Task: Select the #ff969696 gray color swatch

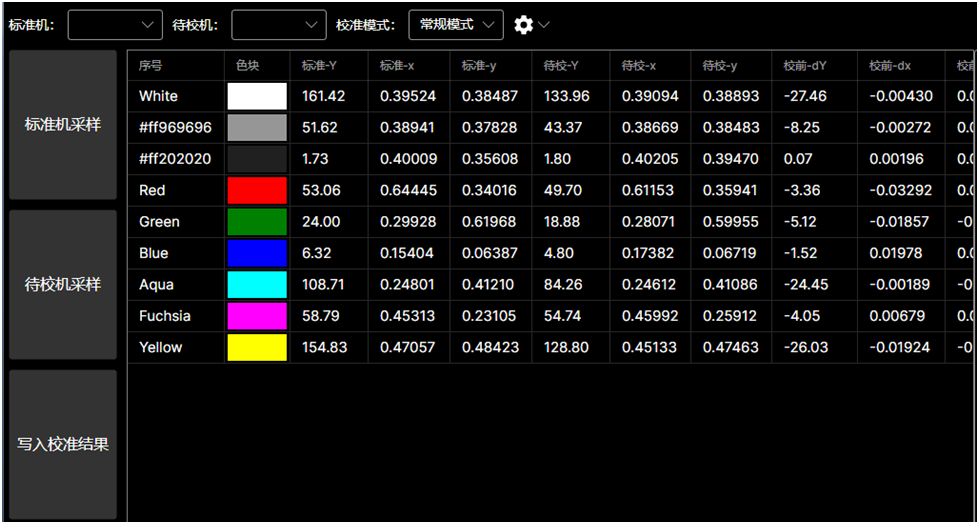Action: point(257,127)
